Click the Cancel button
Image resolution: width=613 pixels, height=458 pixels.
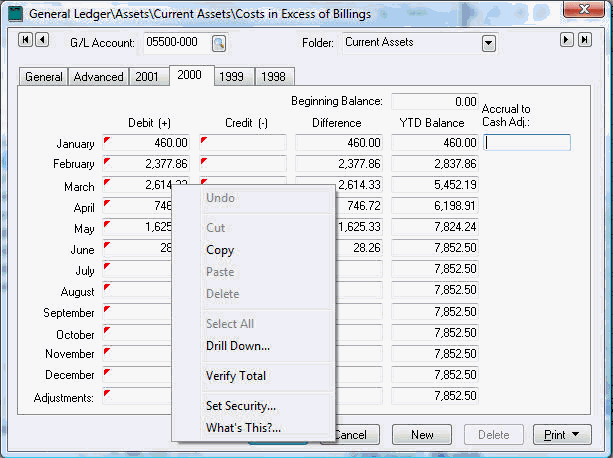[x=357, y=435]
